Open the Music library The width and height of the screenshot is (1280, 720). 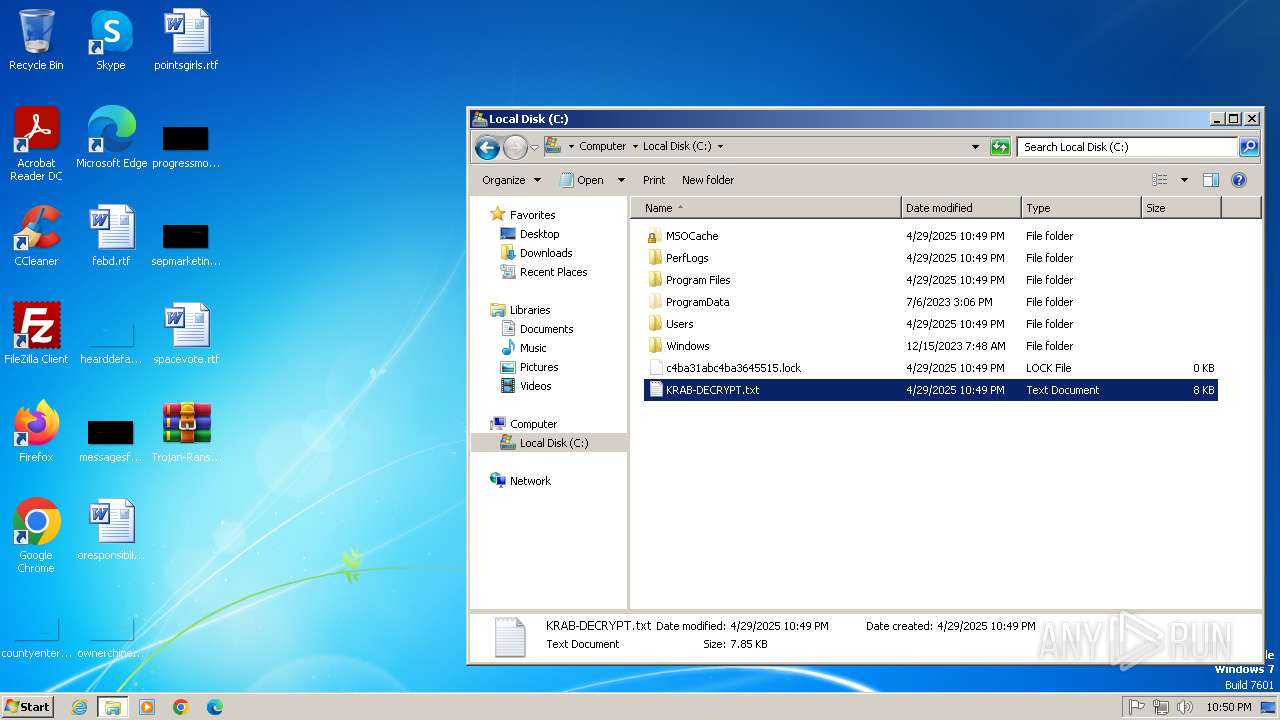pyautogui.click(x=533, y=348)
